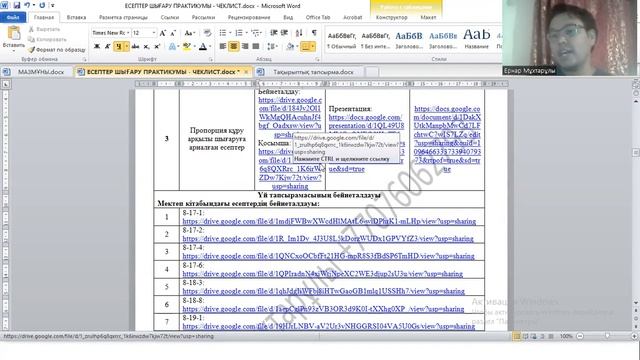Open the Change Case (Aa) dropdown
Image resolution: width=640 pixels, height=360 pixels.
(189, 33)
